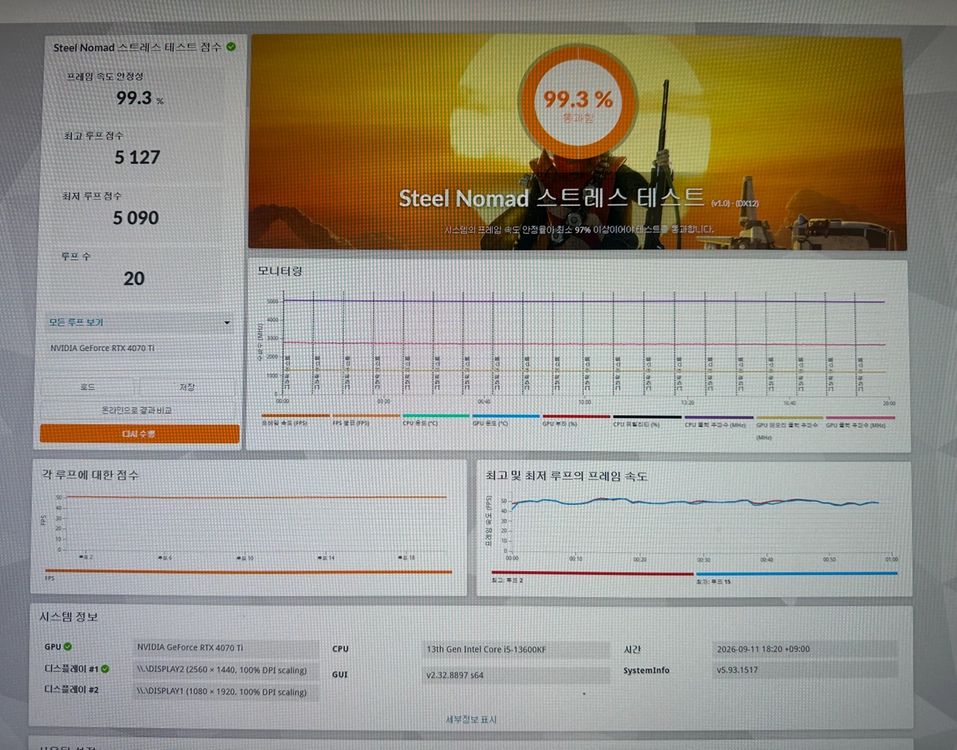Click the dropdown arrow of loop selector
Image resolution: width=957 pixels, height=750 pixels.
pyautogui.click(x=226, y=322)
